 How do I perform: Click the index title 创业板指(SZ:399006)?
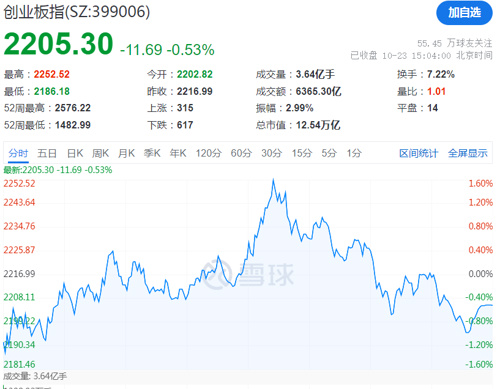point(76,12)
